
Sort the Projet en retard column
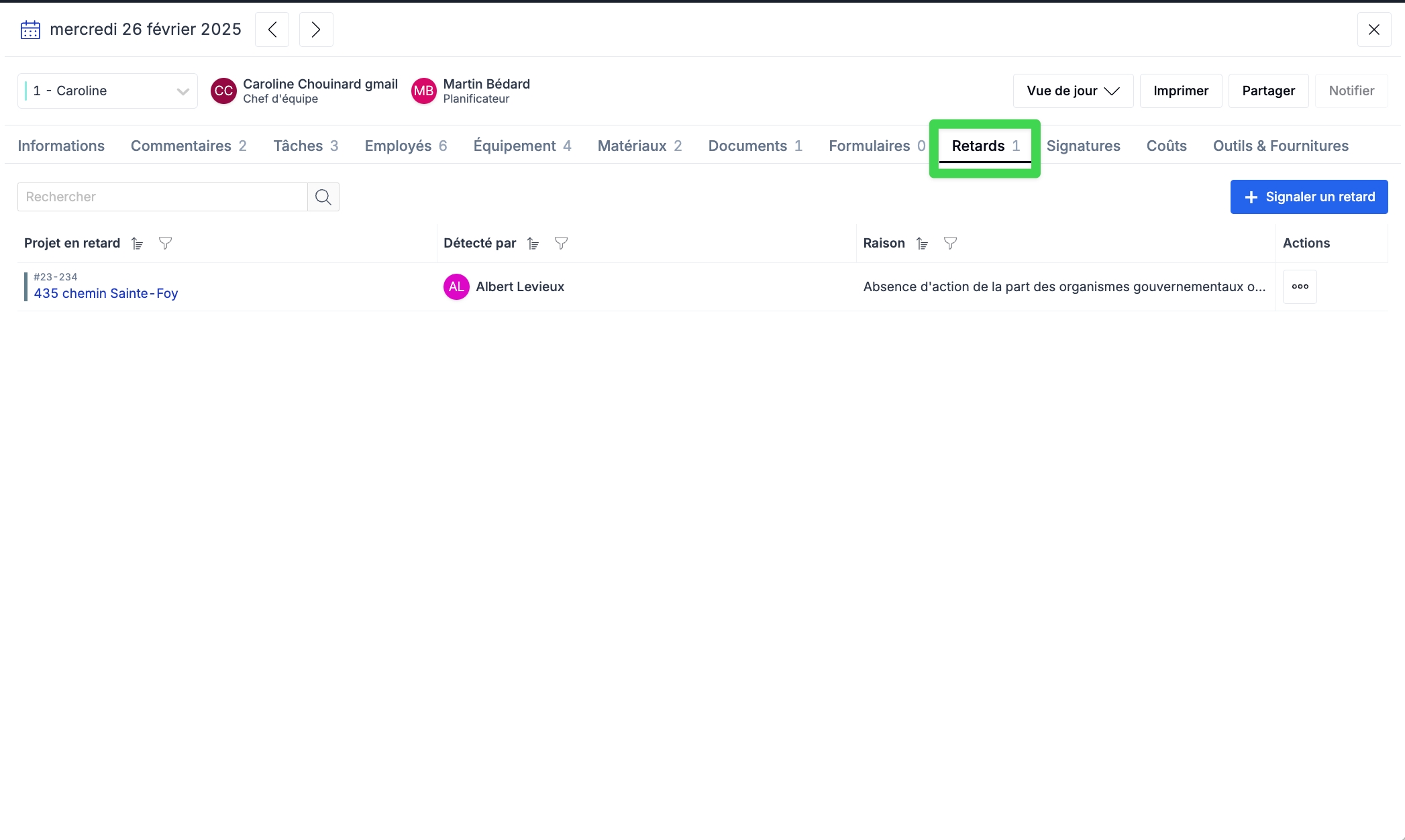click(138, 244)
